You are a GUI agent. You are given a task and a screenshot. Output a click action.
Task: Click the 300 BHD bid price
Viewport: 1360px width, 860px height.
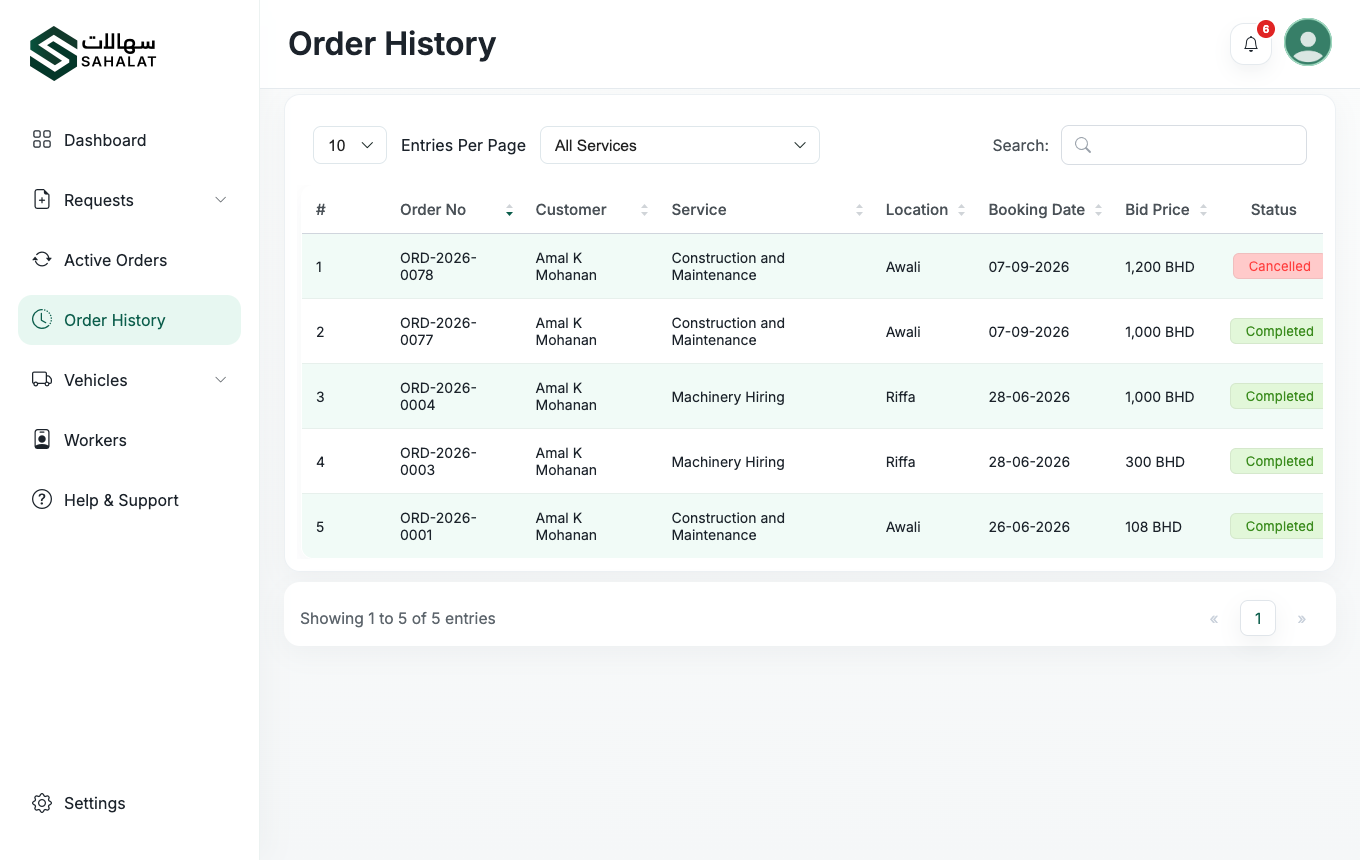click(x=1155, y=462)
